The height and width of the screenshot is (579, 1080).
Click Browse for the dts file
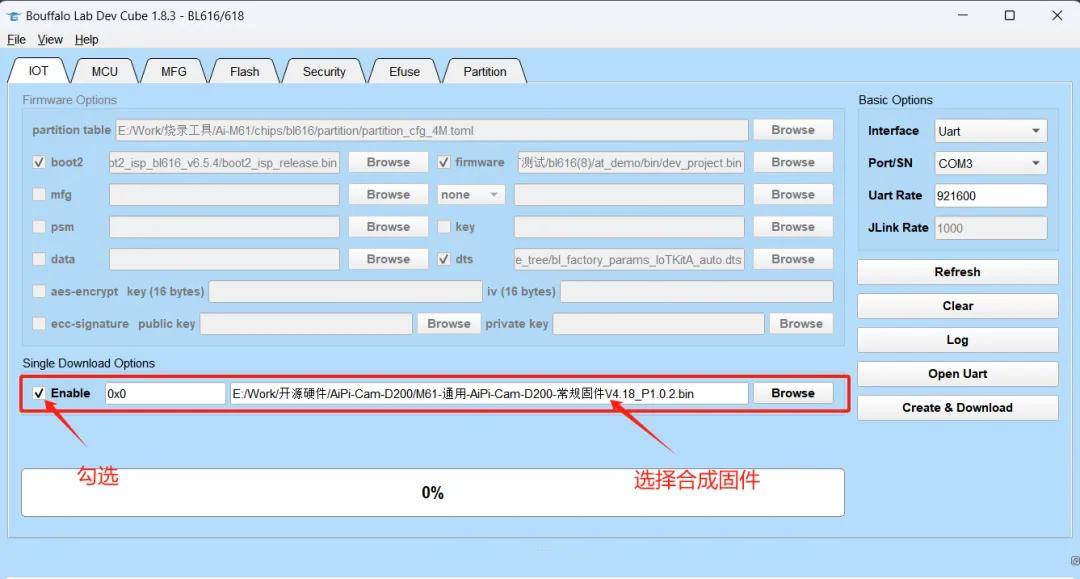coord(793,260)
